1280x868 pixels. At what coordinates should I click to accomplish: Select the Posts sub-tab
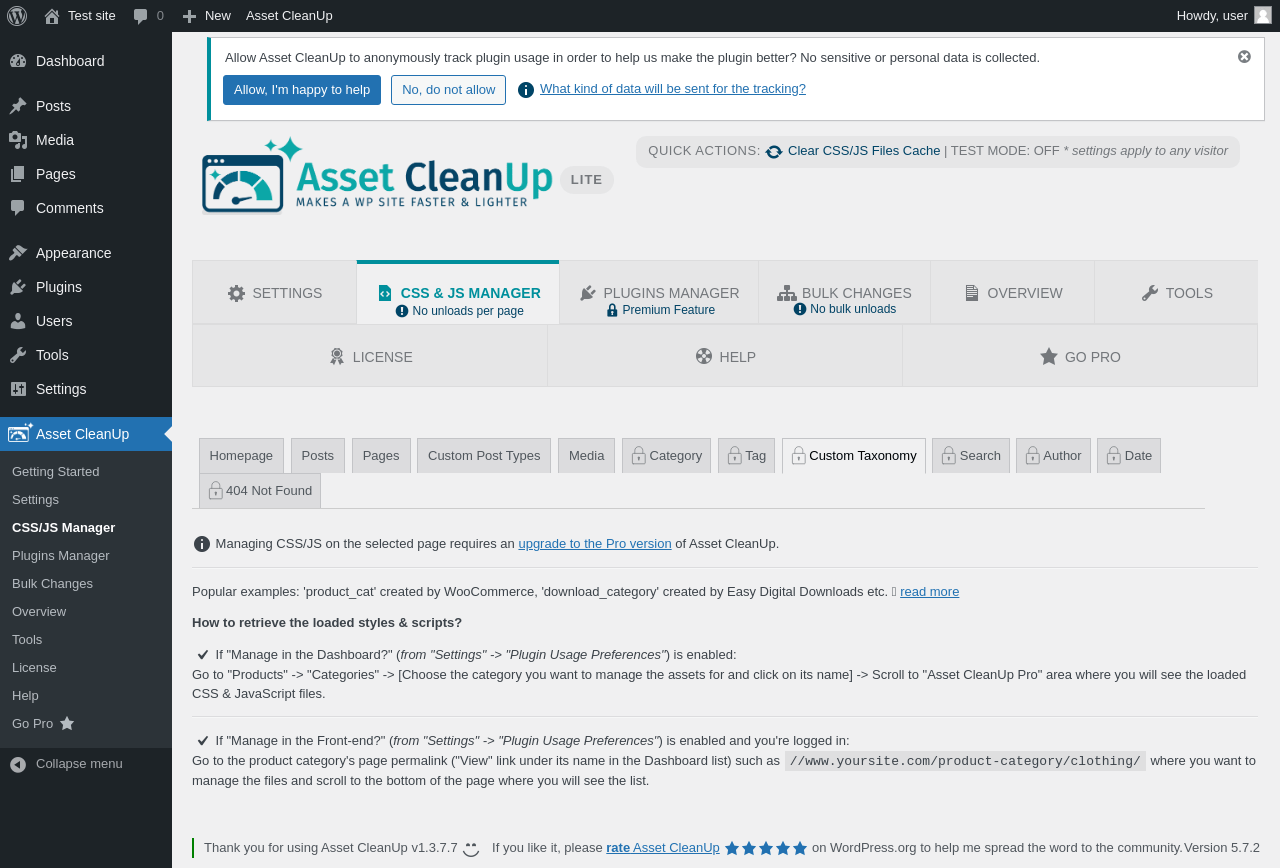tap(318, 456)
